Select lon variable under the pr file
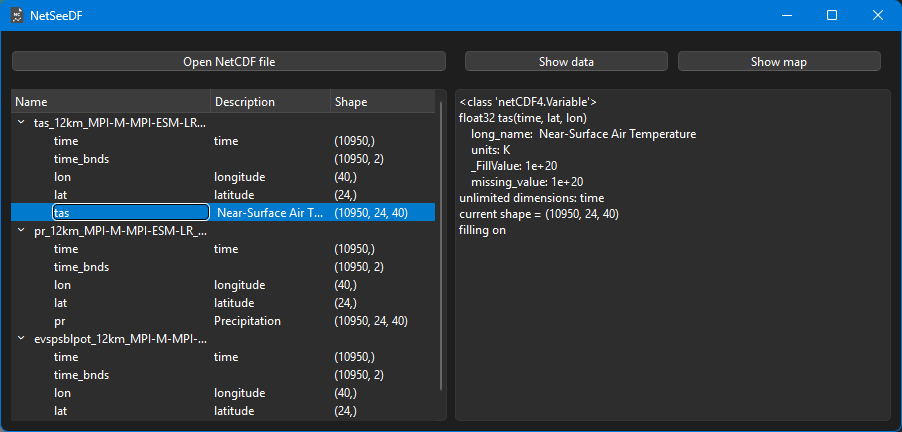The height and width of the screenshot is (432, 902). point(62,285)
